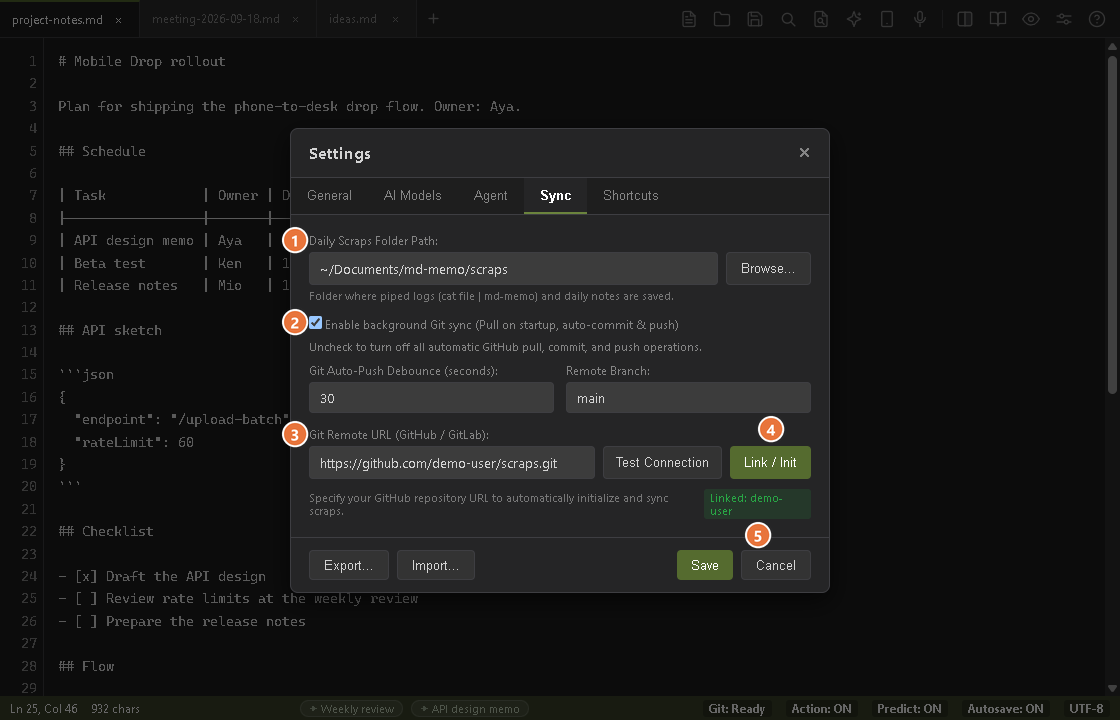Click UTF-8 encoding in status bar

[x=1086, y=709]
